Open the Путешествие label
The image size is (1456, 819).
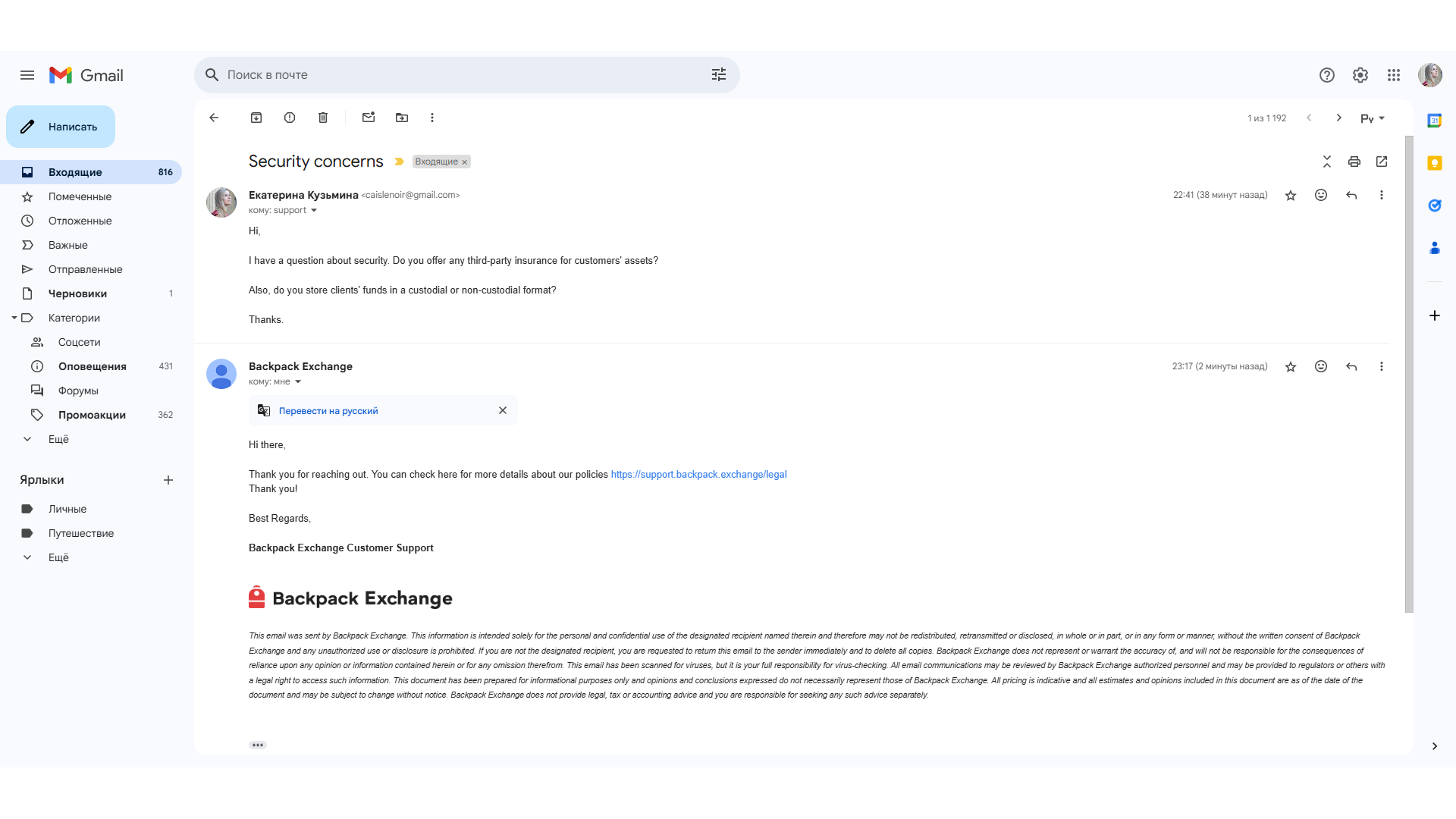91,533
